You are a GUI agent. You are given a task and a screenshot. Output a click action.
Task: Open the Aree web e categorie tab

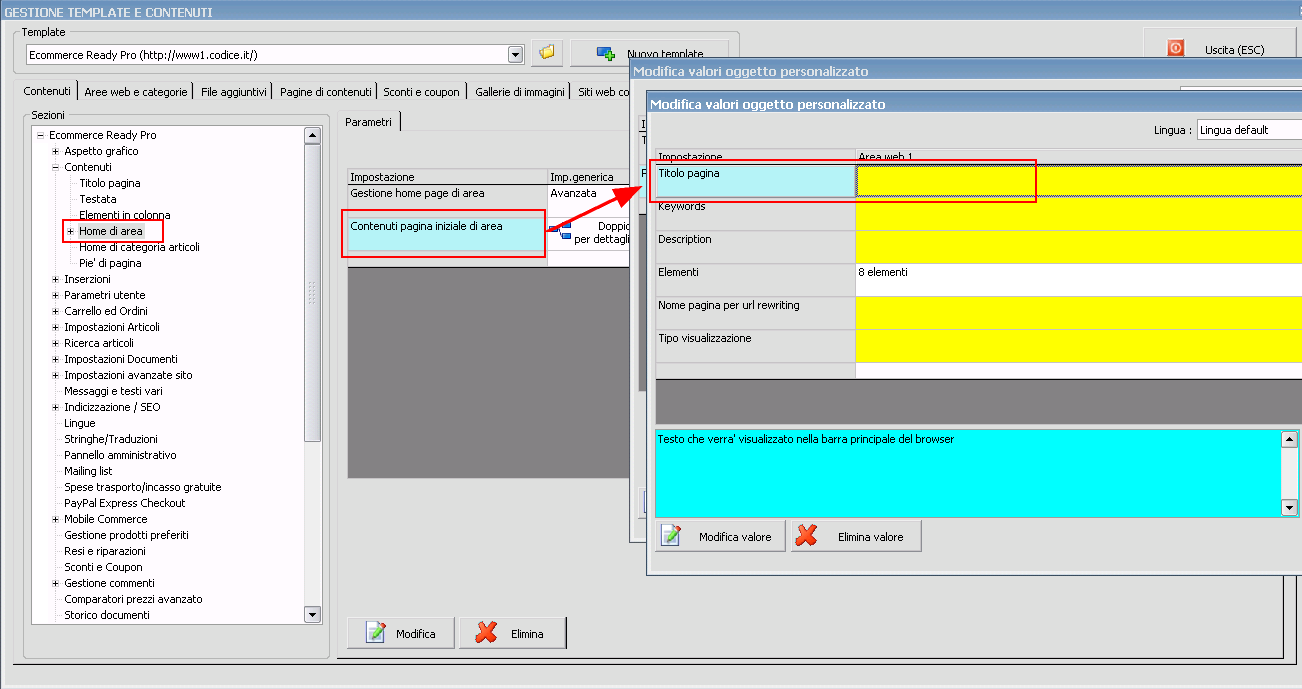click(136, 91)
